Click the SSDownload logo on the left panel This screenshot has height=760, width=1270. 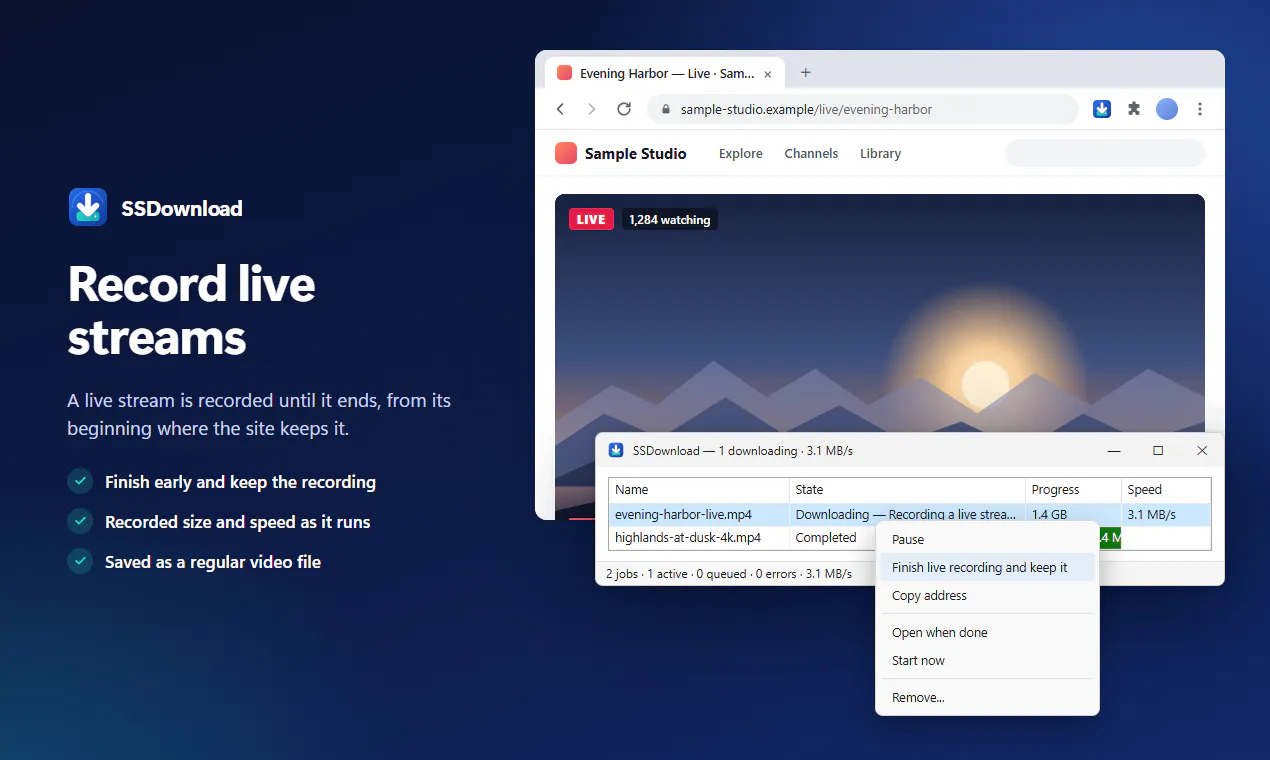88,207
